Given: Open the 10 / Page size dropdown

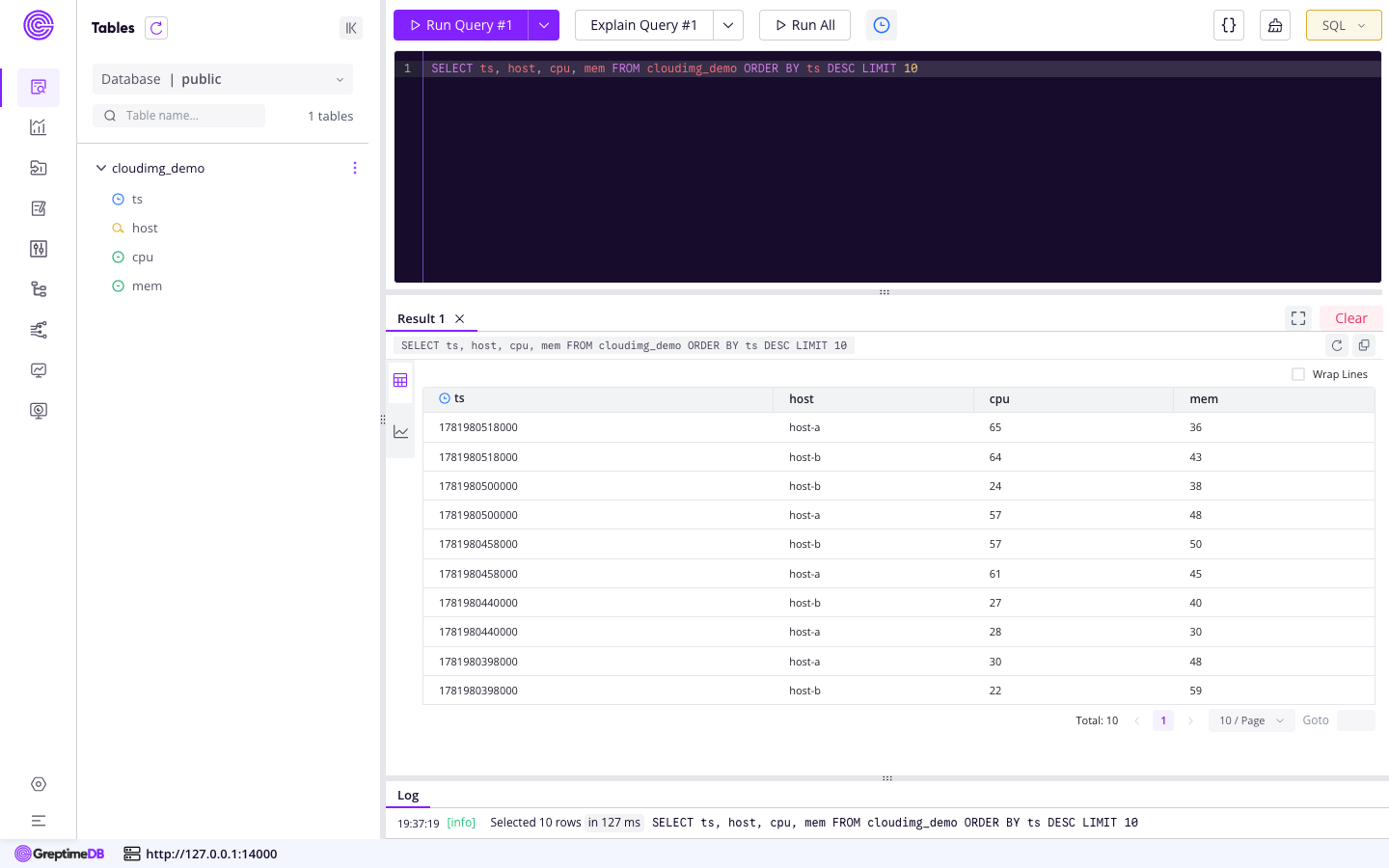Looking at the screenshot, I should [x=1251, y=720].
